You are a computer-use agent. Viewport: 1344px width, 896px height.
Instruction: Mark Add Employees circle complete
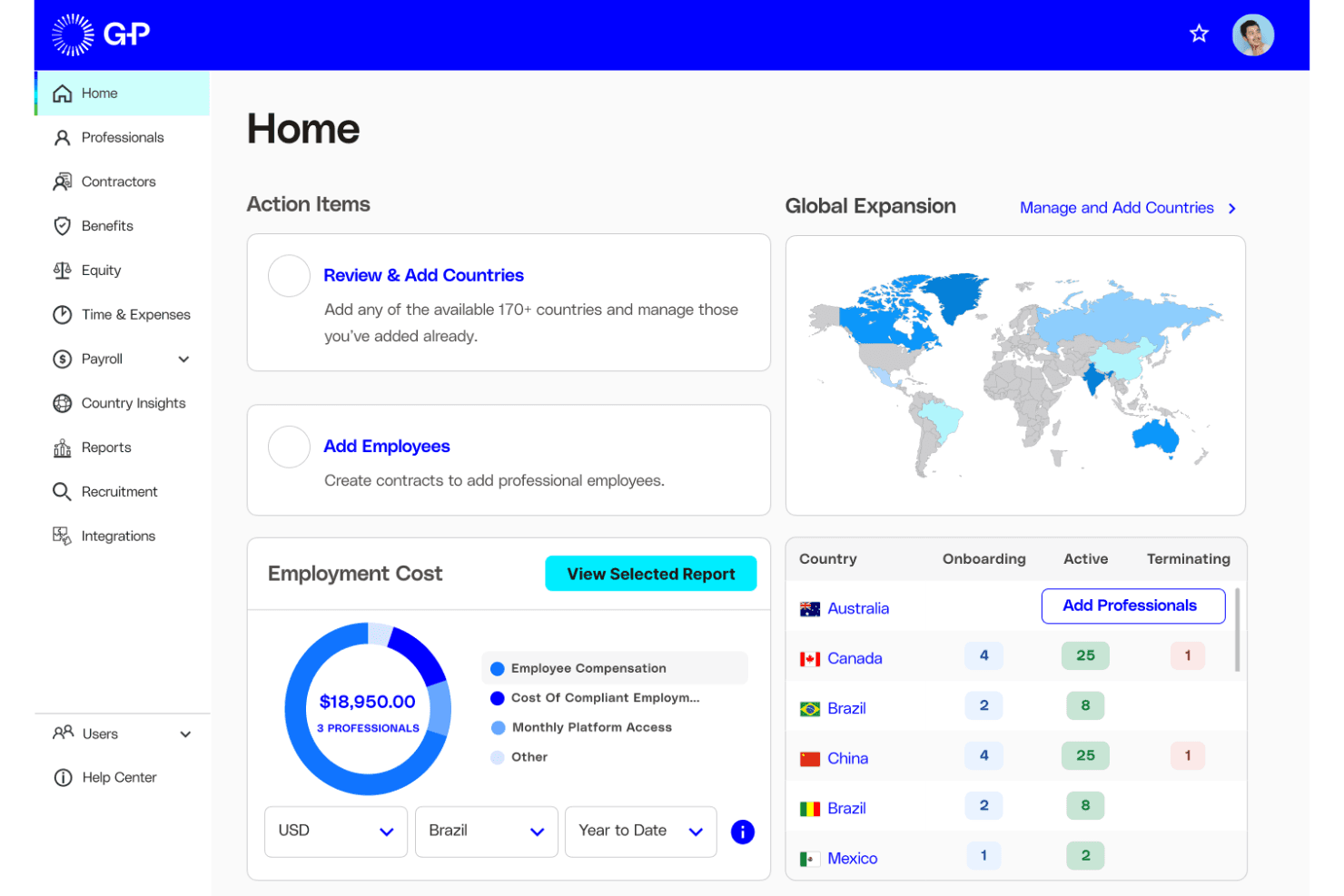pyautogui.click(x=289, y=447)
